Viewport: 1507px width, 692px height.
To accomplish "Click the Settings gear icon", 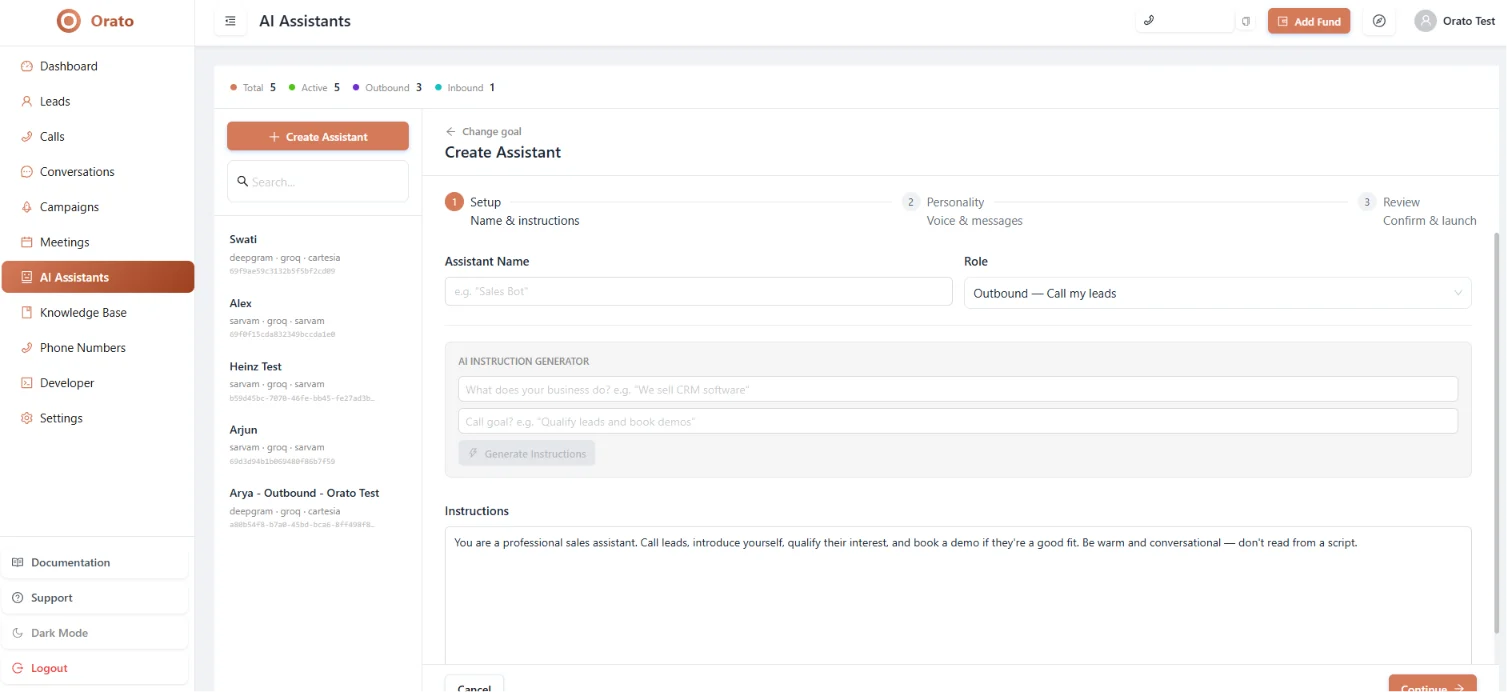I will pyautogui.click(x=27, y=418).
